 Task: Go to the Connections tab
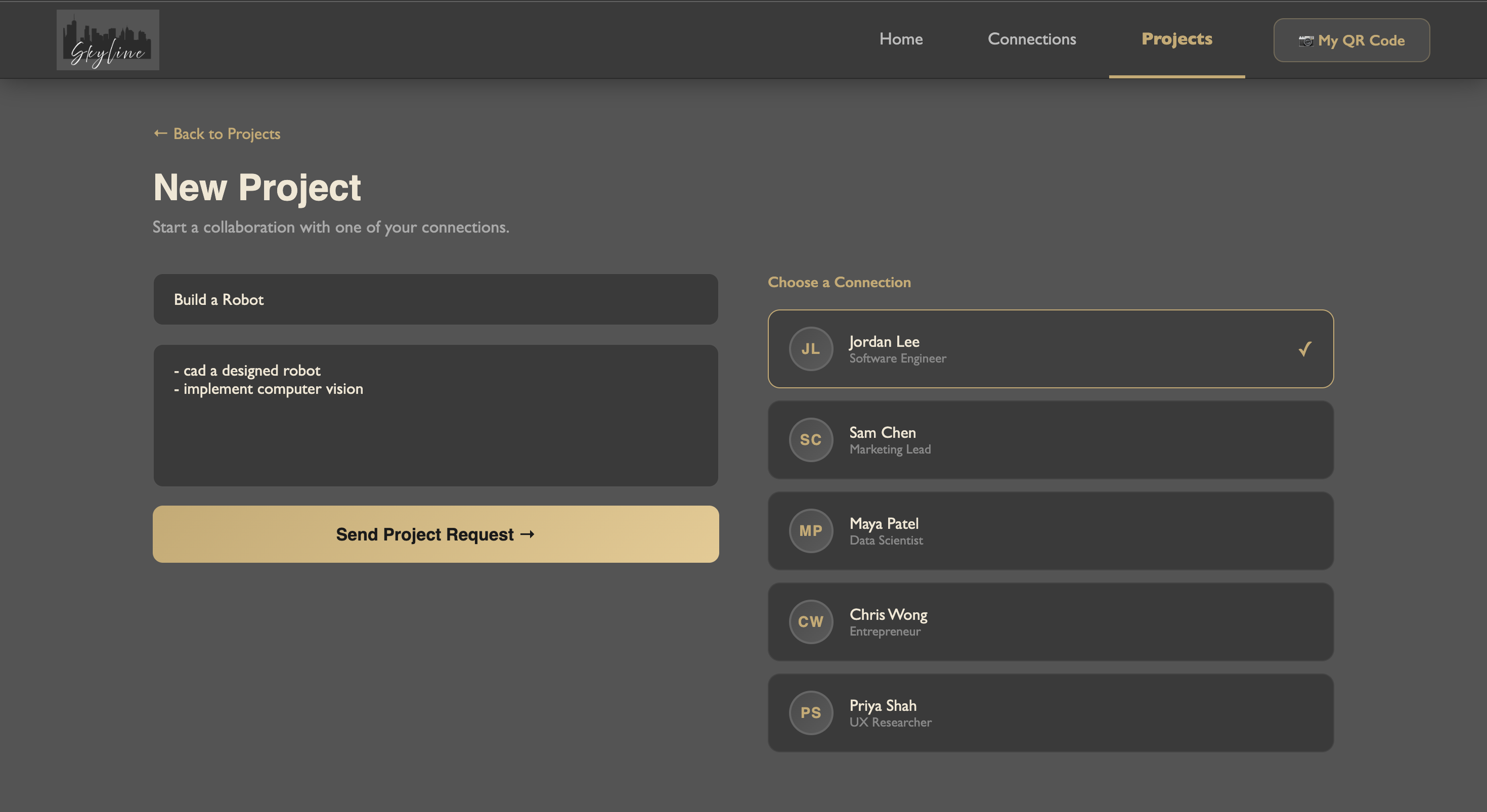[x=1032, y=38]
